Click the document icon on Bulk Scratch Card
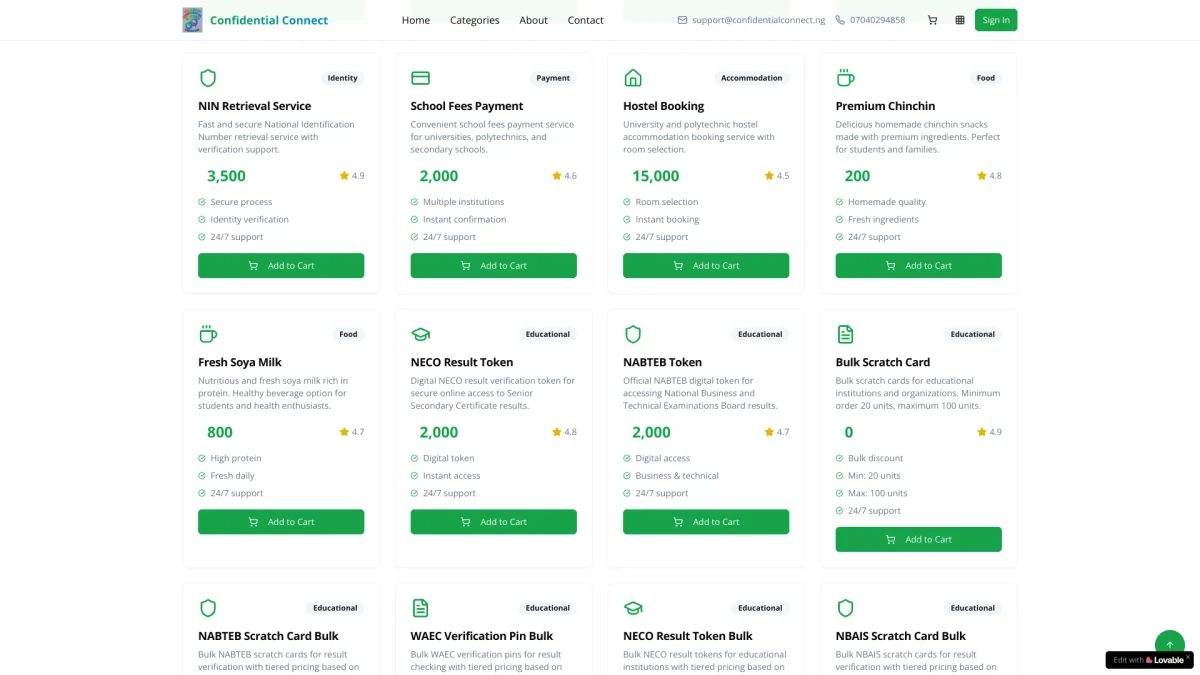1200x675 pixels. coord(846,334)
